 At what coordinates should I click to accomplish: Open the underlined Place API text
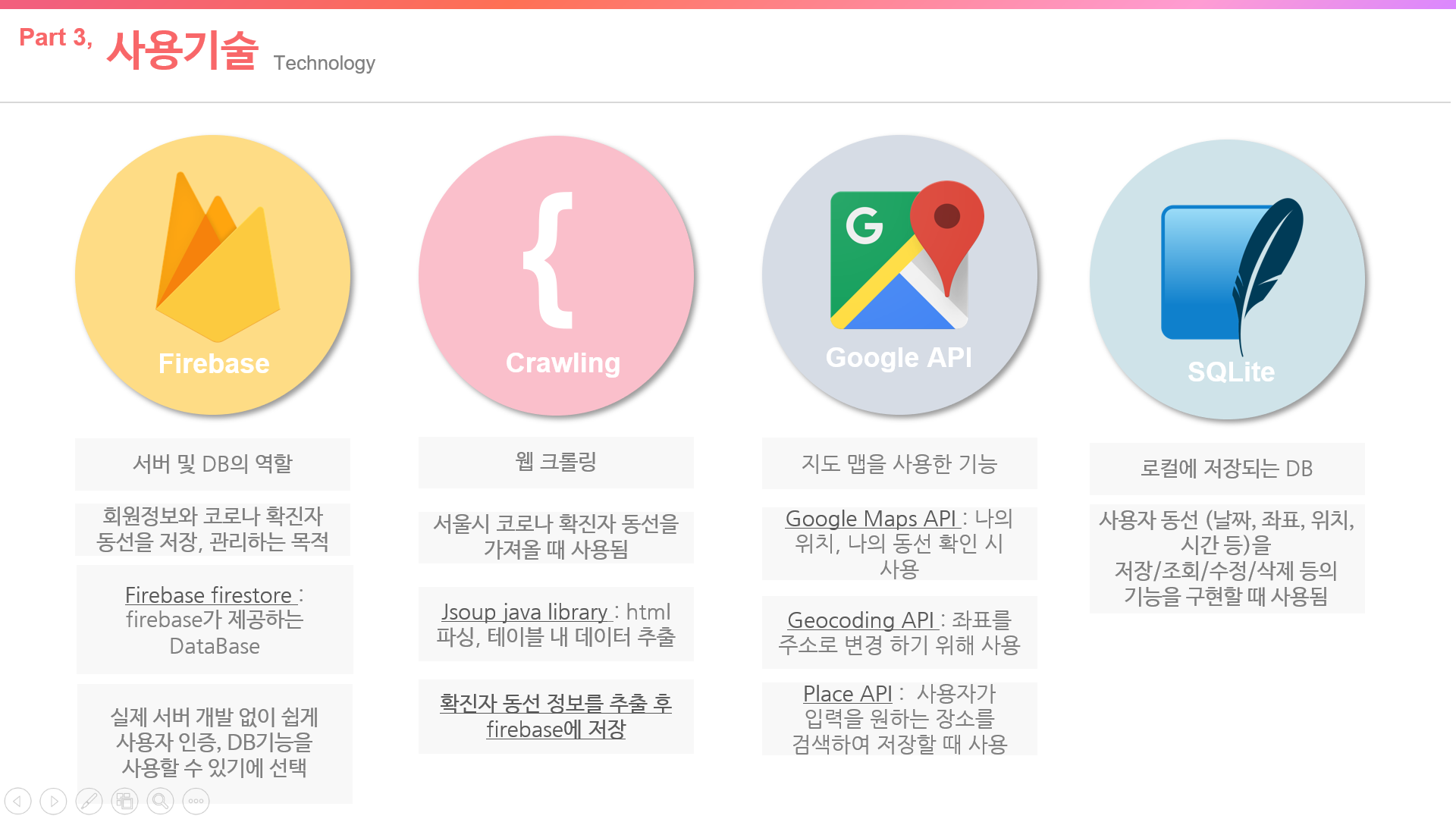coord(848,694)
